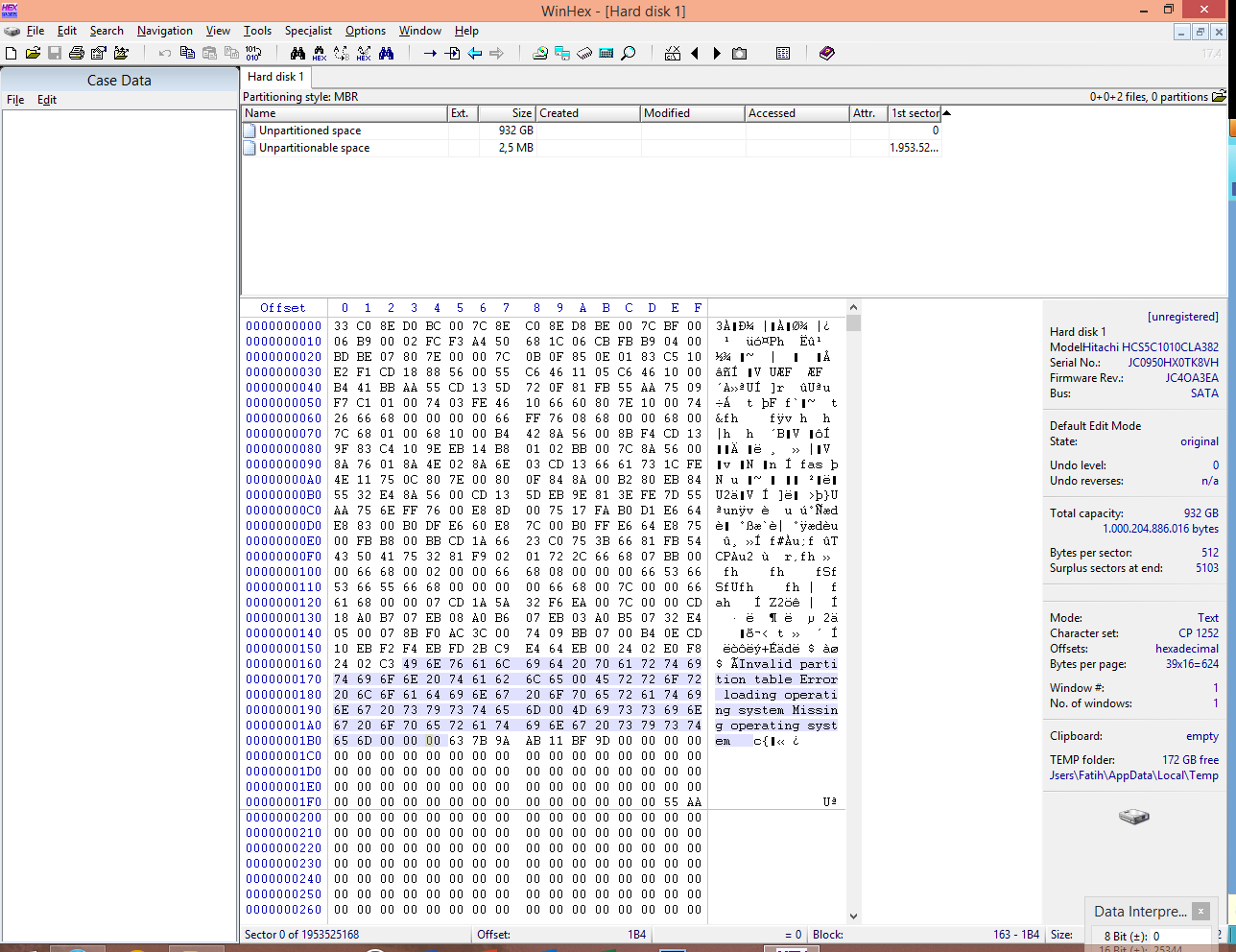Click the blue Continue Search binoculars
1236x952 pixels.
pyautogui.click(x=386, y=54)
